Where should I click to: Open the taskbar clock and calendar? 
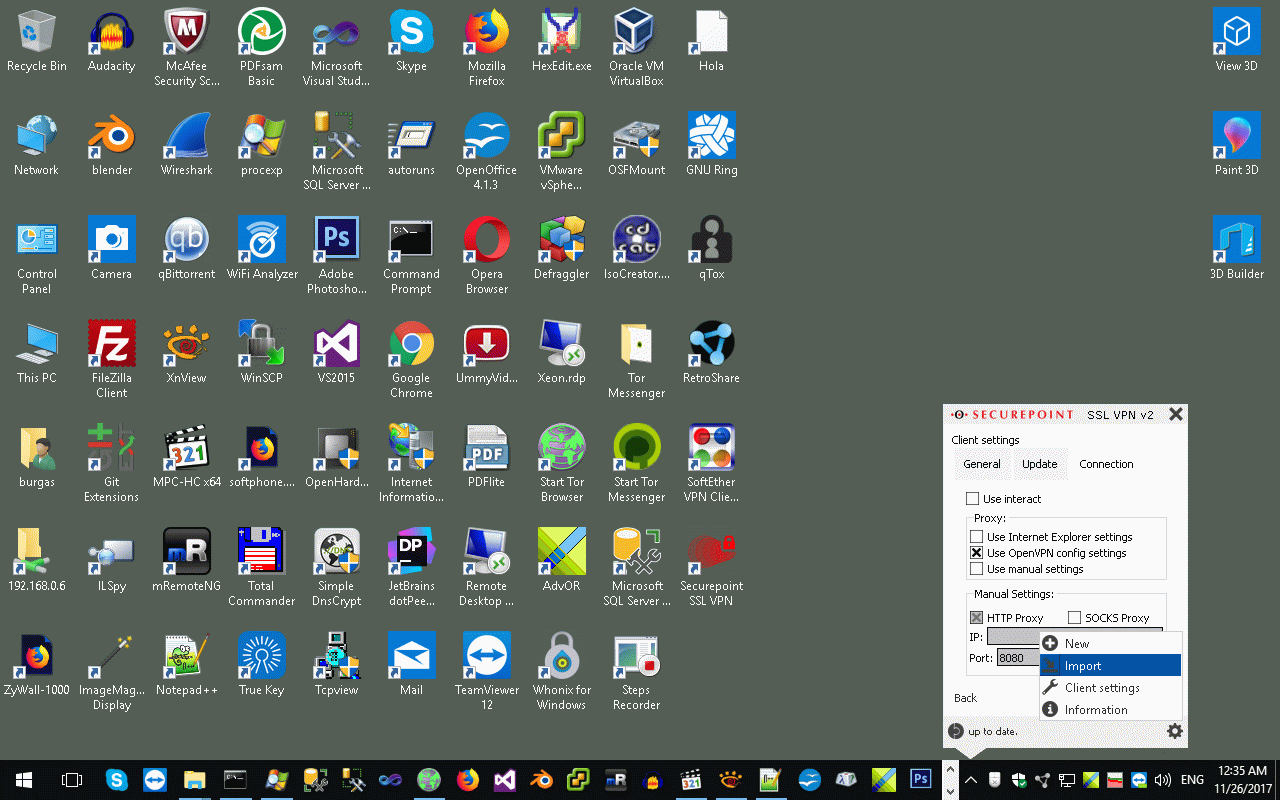[1242, 780]
